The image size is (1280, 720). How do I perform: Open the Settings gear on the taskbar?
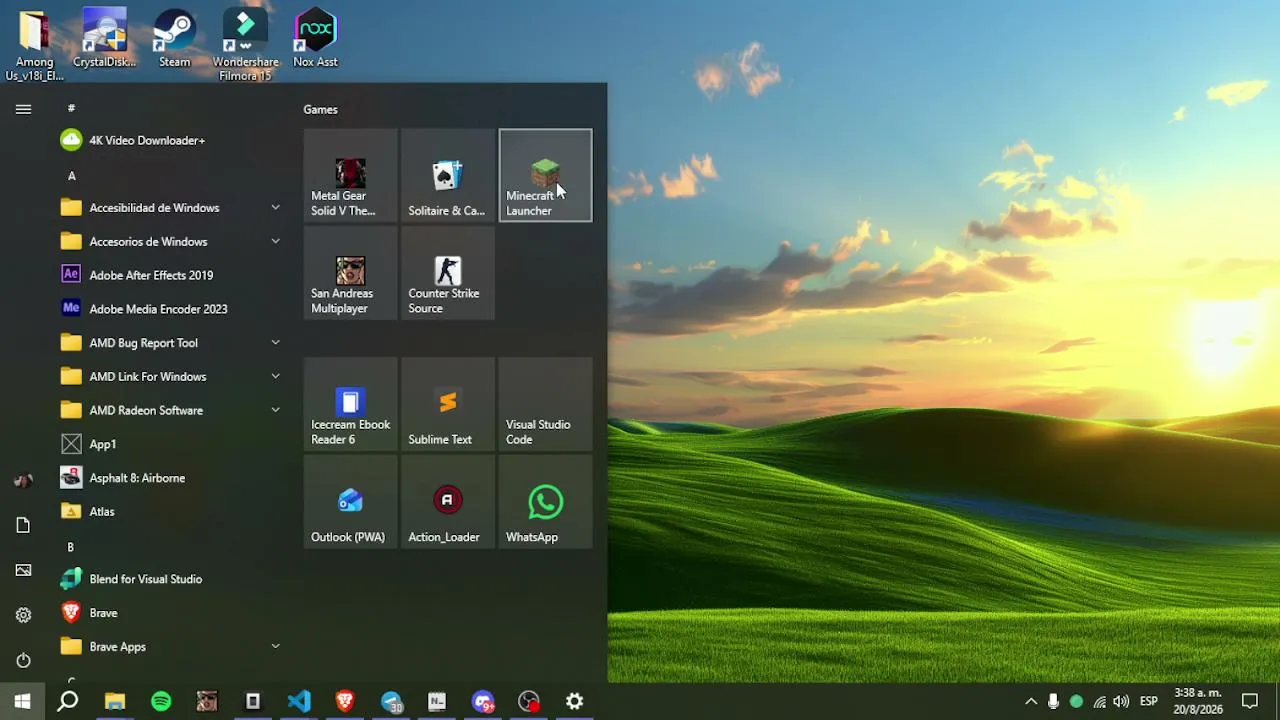pos(575,701)
